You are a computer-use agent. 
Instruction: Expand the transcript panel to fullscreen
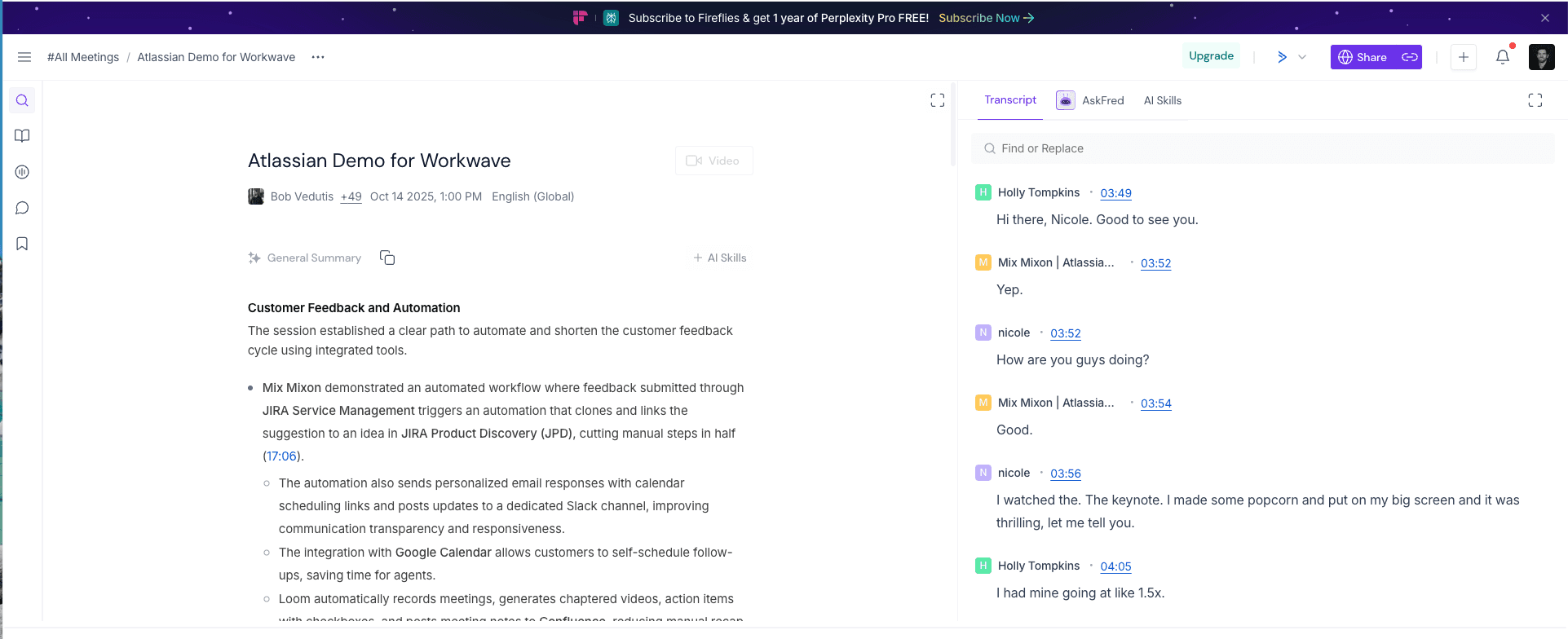pyautogui.click(x=1535, y=100)
